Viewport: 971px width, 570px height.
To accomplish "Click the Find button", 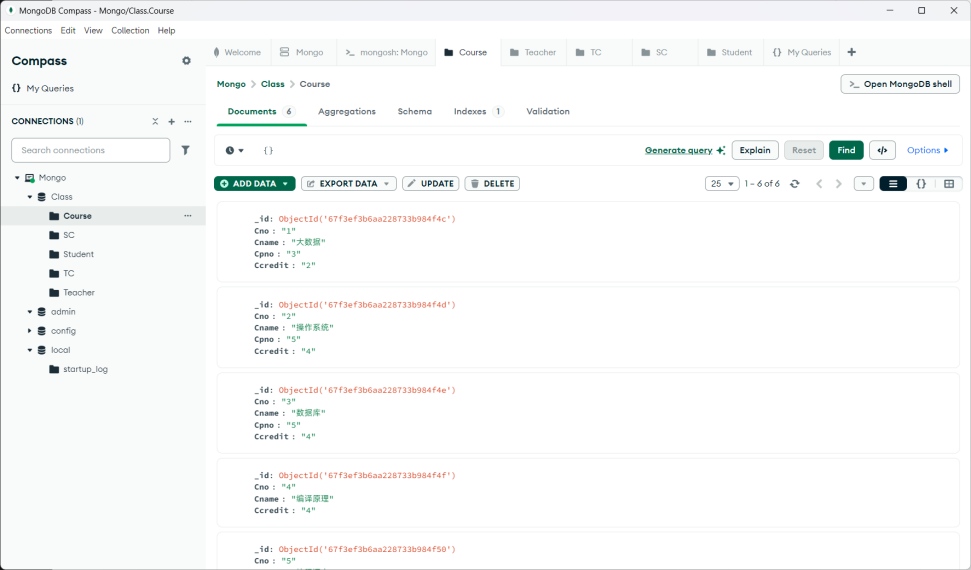I will point(847,150).
